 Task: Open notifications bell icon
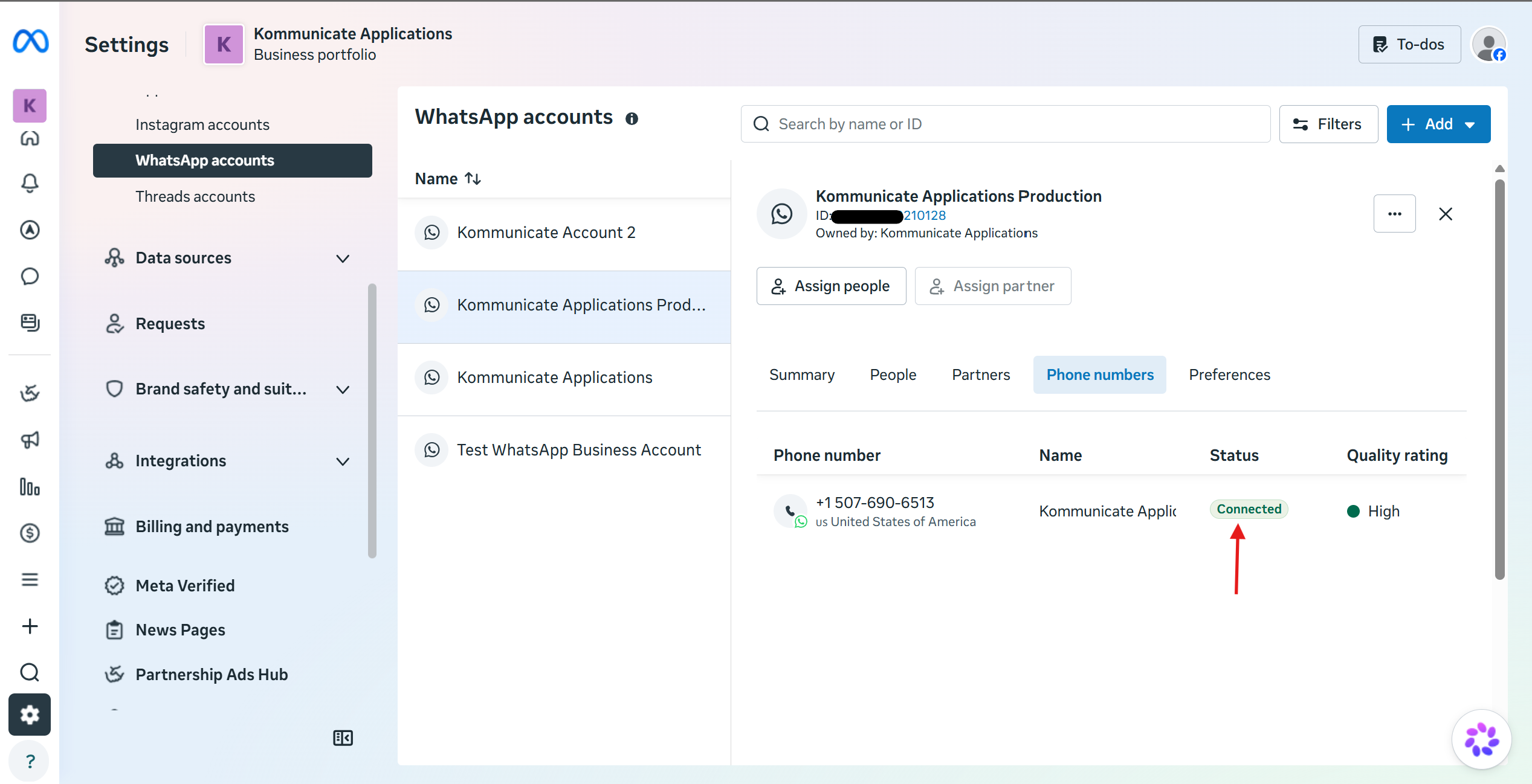coord(30,182)
